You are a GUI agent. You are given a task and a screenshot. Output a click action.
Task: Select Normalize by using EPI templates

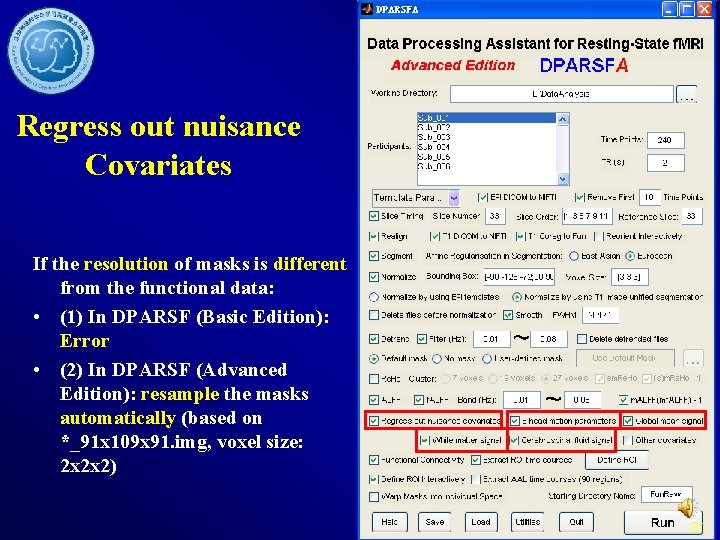374,297
